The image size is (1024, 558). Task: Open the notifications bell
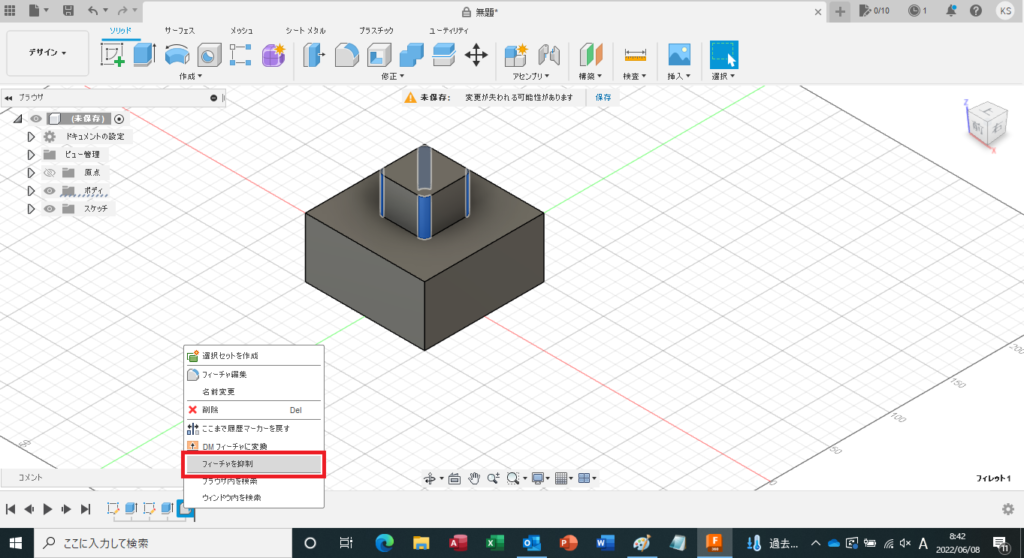[x=951, y=10]
